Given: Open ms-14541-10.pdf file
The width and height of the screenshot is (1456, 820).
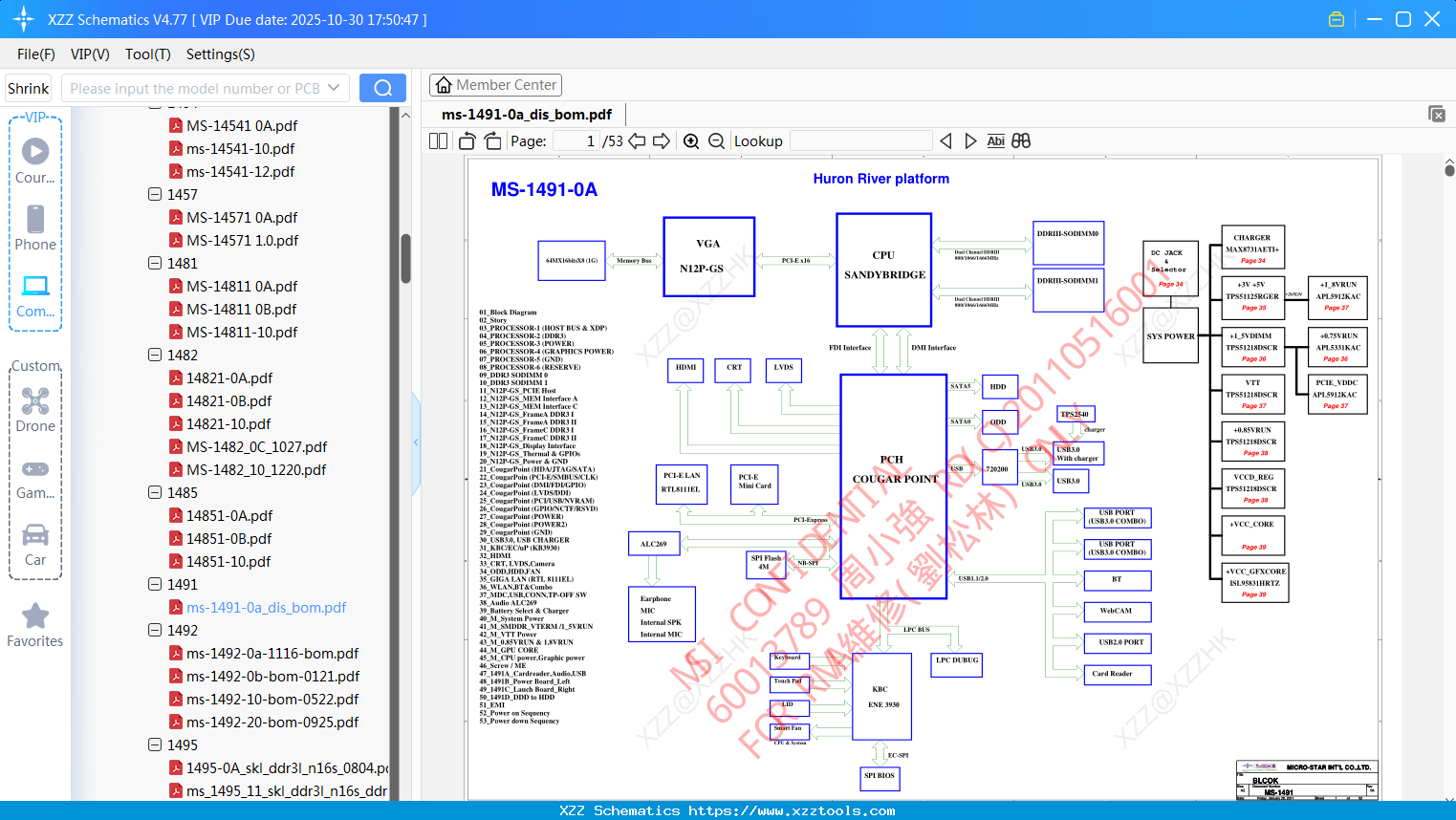Looking at the screenshot, I should coord(240,148).
